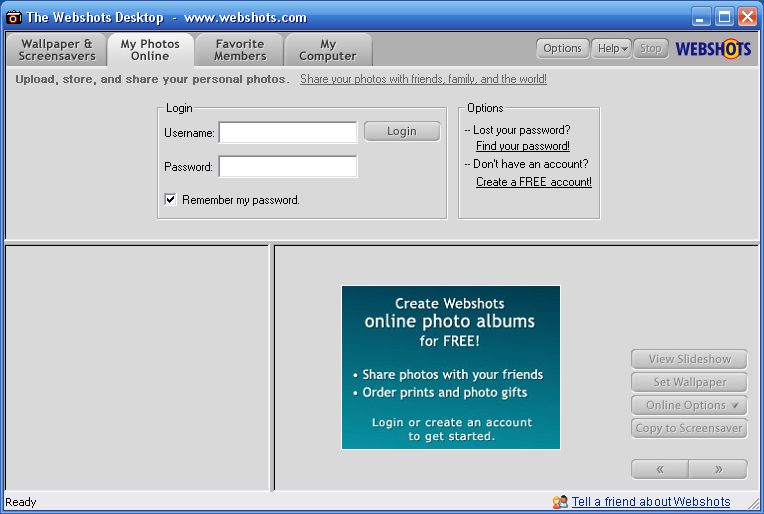Click the Ready status bar text
The width and height of the screenshot is (764, 514).
(20, 502)
